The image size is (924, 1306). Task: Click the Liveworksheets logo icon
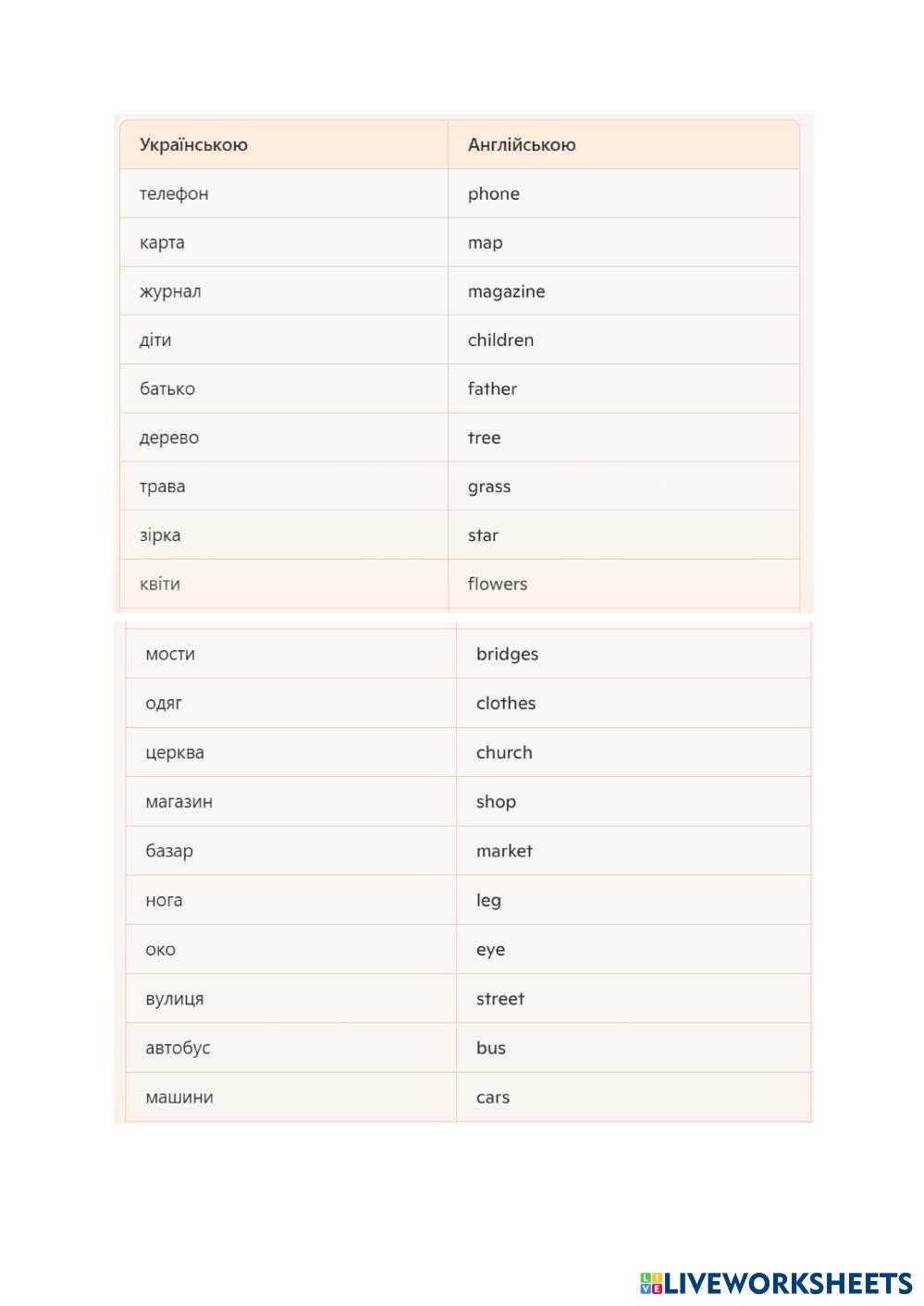(x=651, y=1283)
